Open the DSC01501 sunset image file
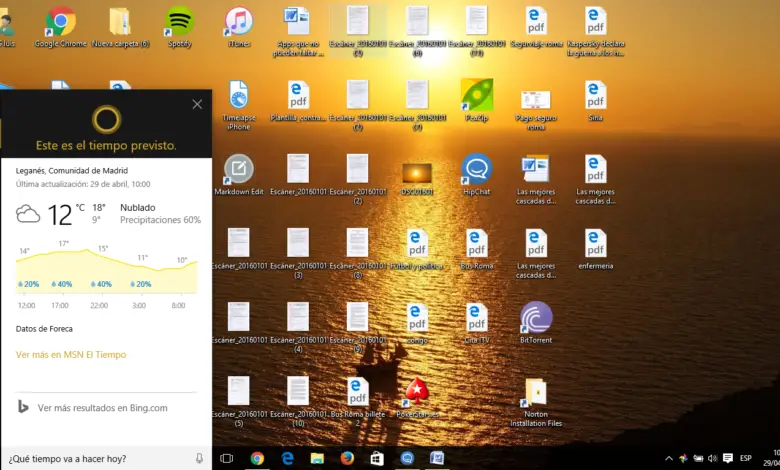This screenshot has height=470, width=780. point(417,178)
